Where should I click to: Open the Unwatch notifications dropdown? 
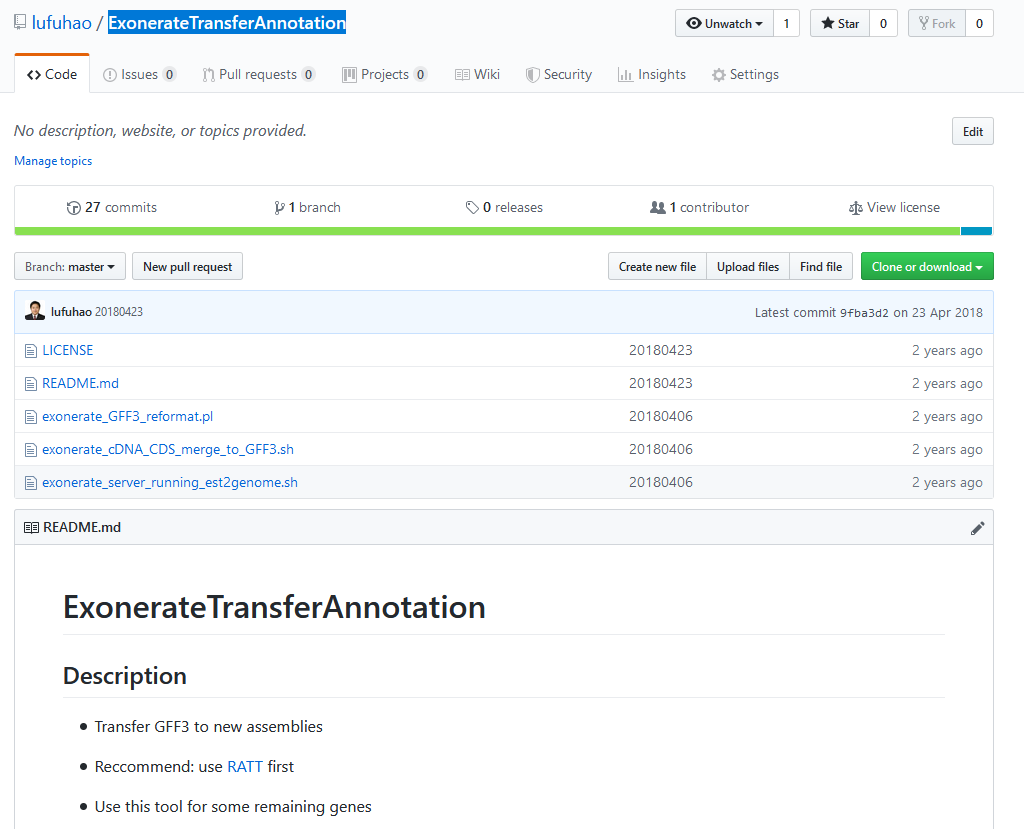click(x=724, y=24)
